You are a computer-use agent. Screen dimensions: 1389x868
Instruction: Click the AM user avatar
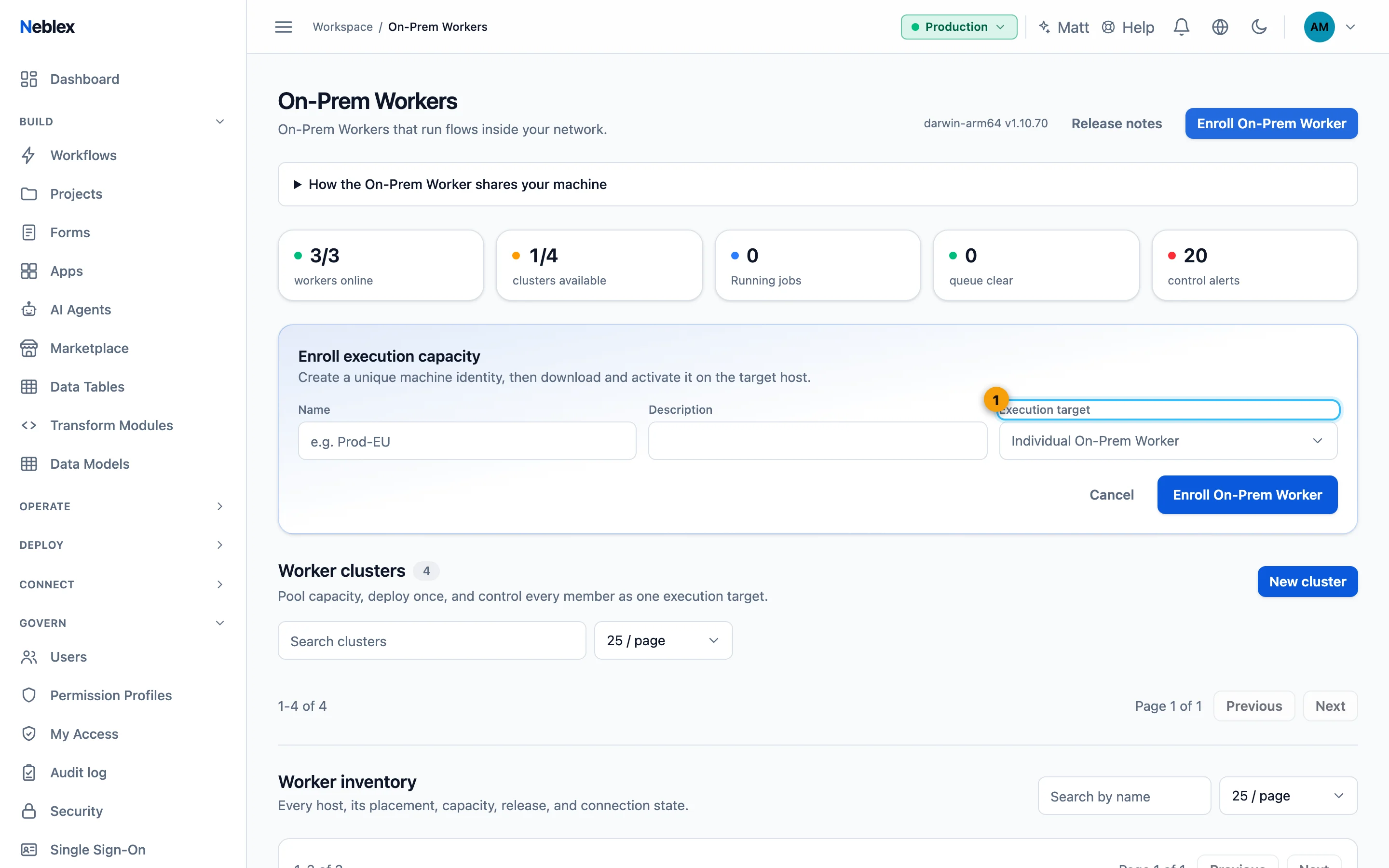[x=1319, y=27]
